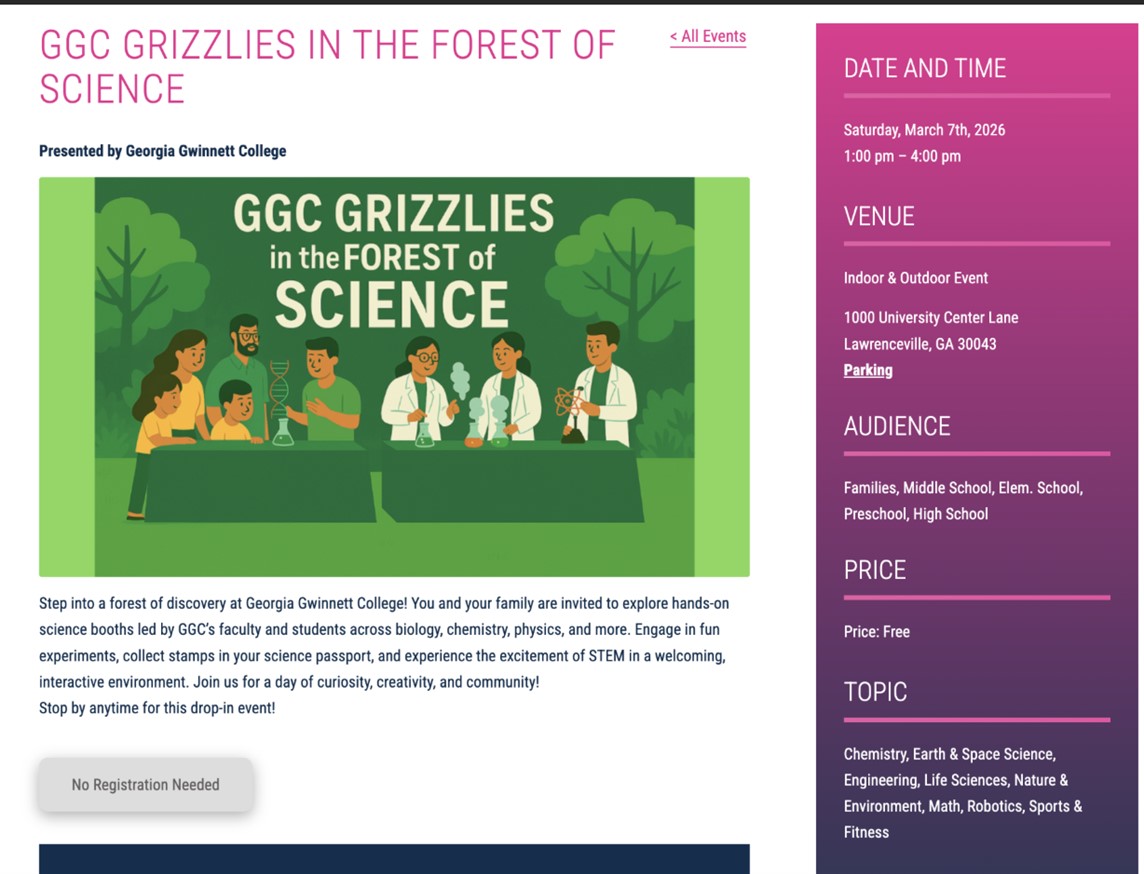This screenshot has height=874, width=1144.
Task: Click the atom model in the banner illustration
Action: coord(569,402)
